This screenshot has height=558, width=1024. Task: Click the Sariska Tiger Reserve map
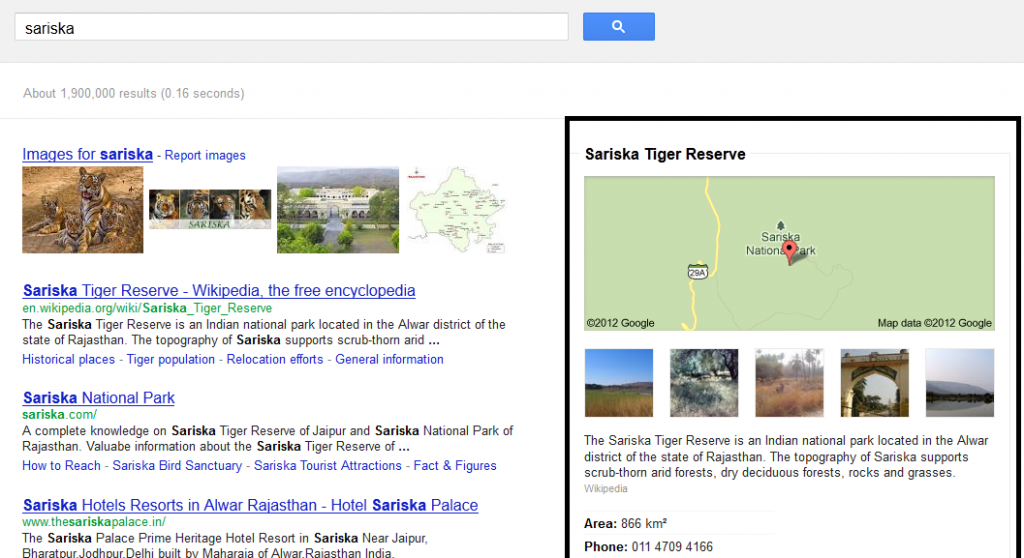790,254
